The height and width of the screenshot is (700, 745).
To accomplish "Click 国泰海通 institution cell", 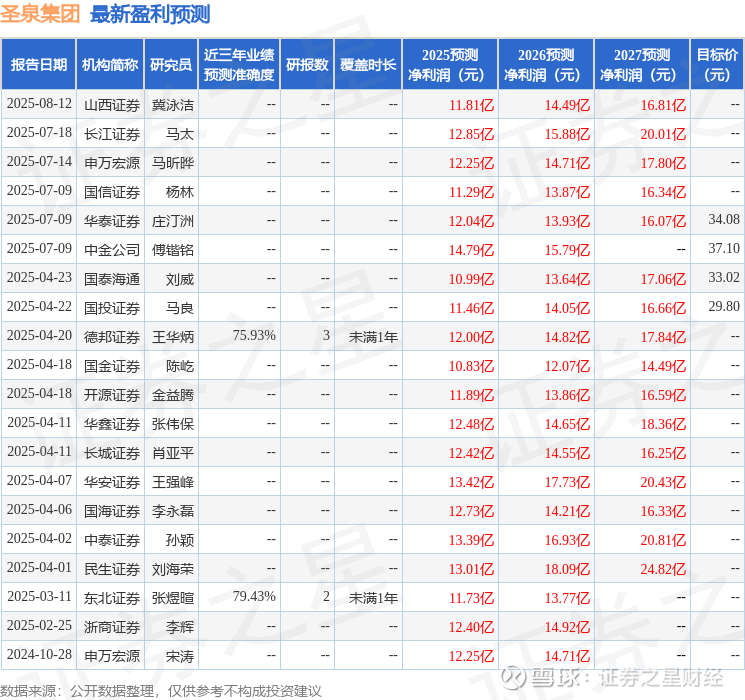I will 112,279.
